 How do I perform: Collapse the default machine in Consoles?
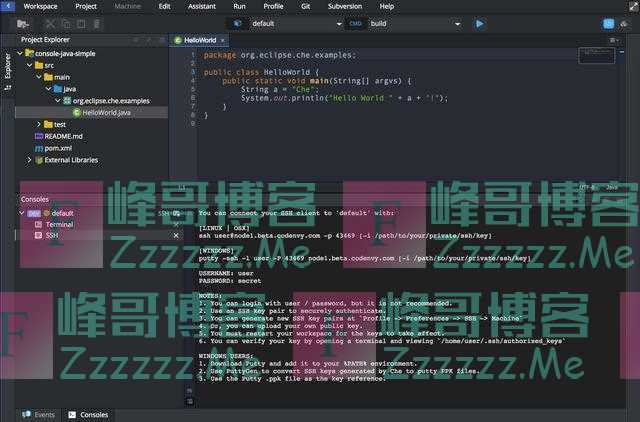pos(22,213)
